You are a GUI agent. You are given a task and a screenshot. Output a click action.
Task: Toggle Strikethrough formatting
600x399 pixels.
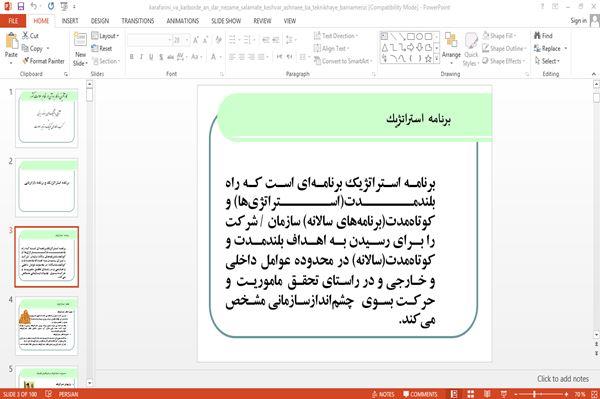(170, 57)
